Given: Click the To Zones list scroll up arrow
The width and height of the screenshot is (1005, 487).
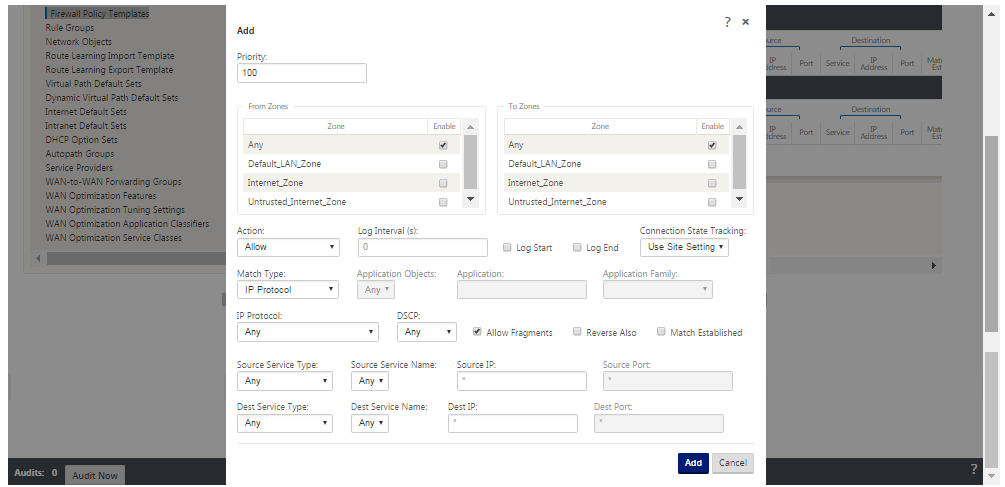Looking at the screenshot, I should point(740,127).
